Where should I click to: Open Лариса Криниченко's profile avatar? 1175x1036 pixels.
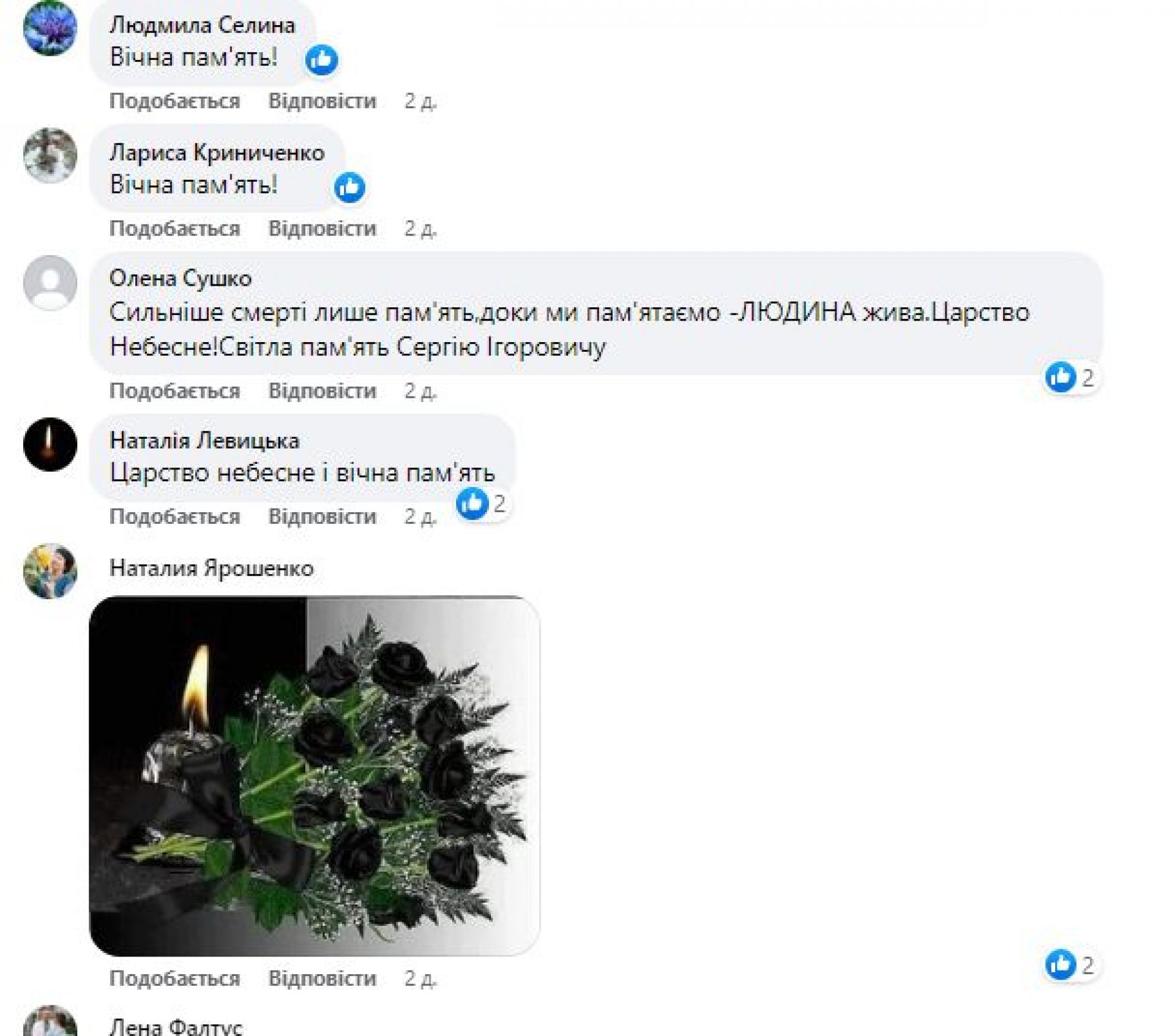[x=50, y=155]
